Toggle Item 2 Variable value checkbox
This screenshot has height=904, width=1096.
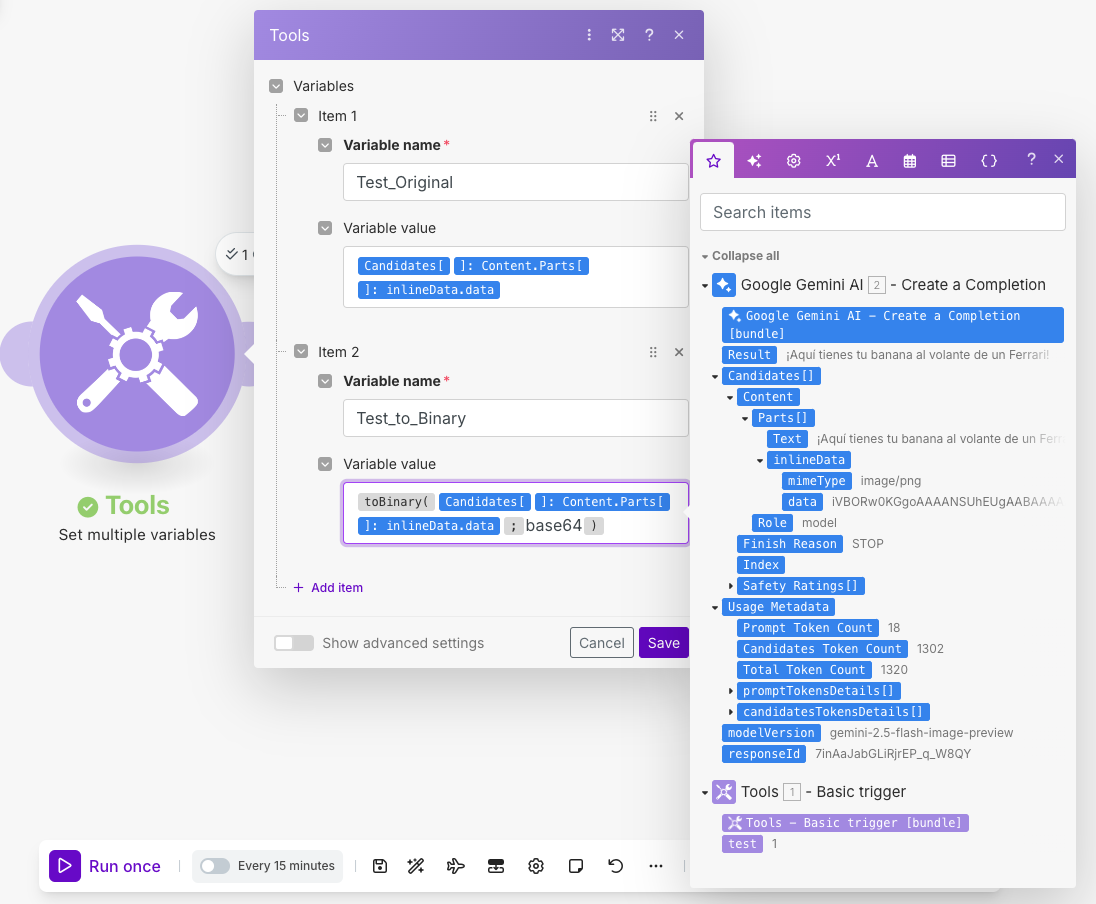click(325, 464)
